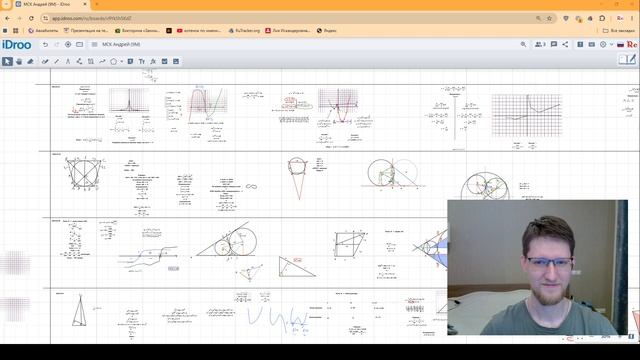Click the board title text
The width and height of the screenshot is (640, 360).
point(121,44)
